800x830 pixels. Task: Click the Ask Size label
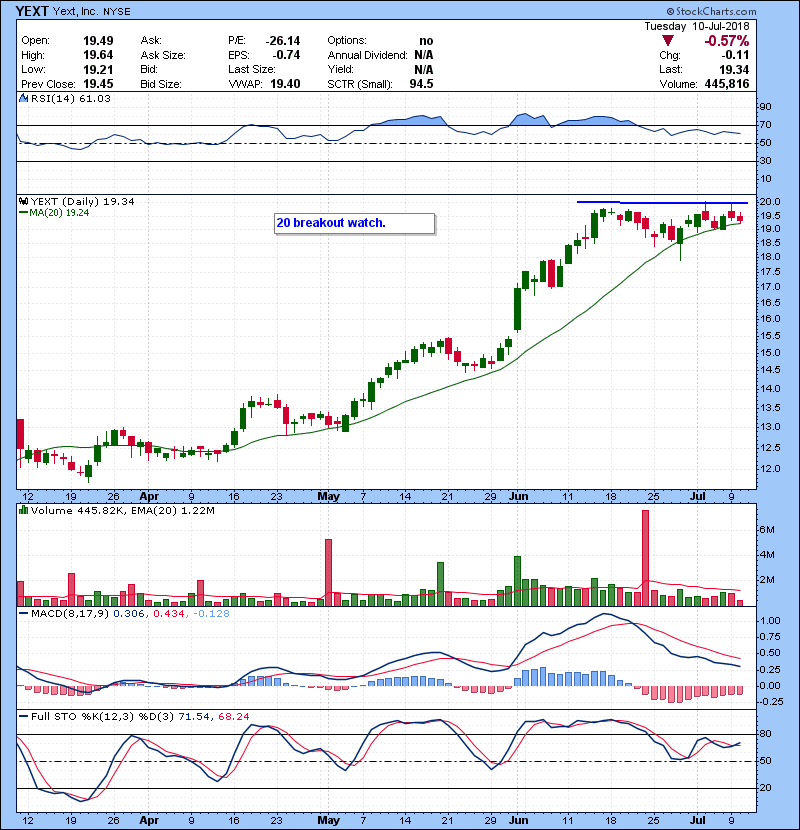click(163, 55)
